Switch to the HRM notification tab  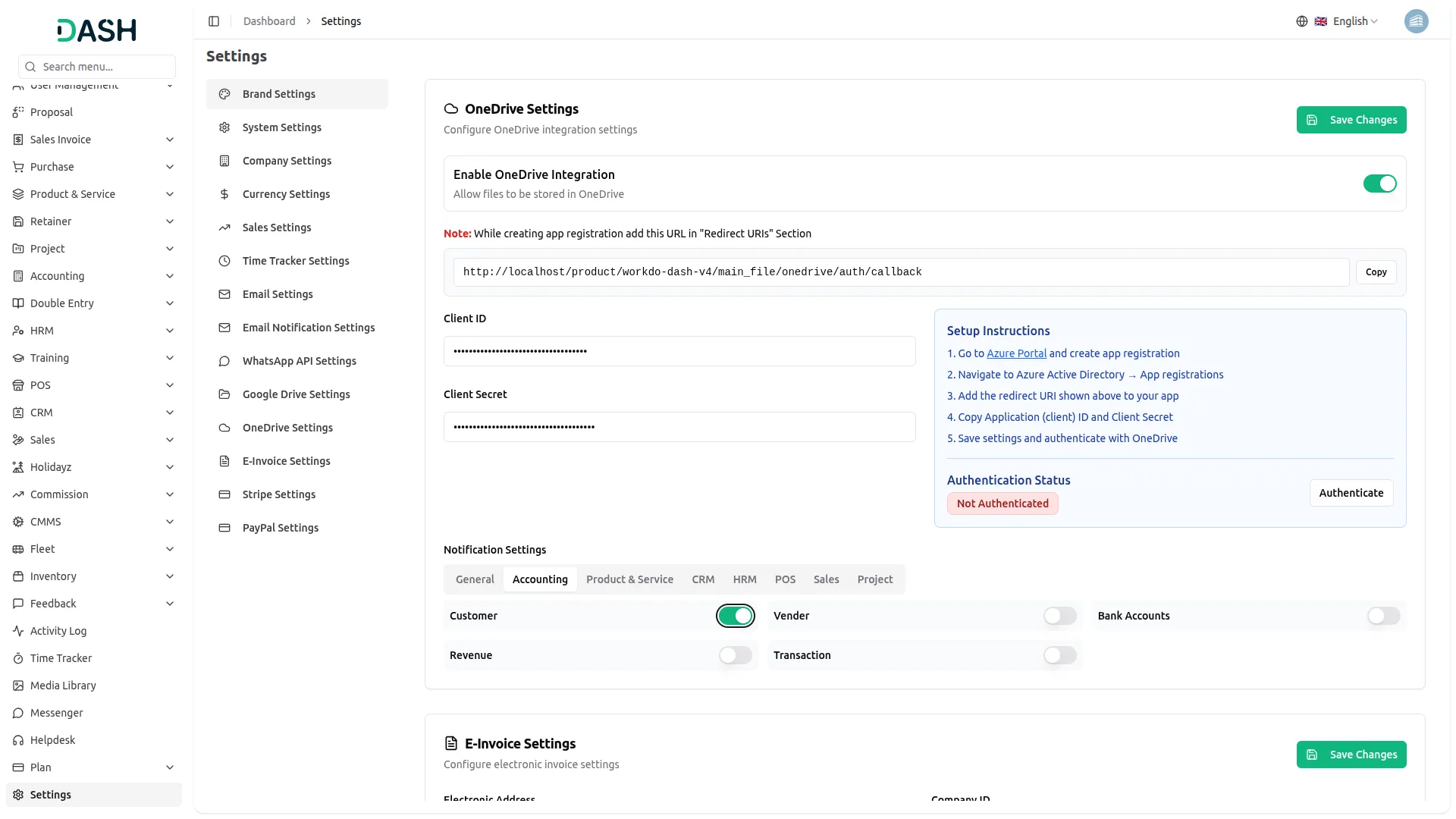[744, 579]
